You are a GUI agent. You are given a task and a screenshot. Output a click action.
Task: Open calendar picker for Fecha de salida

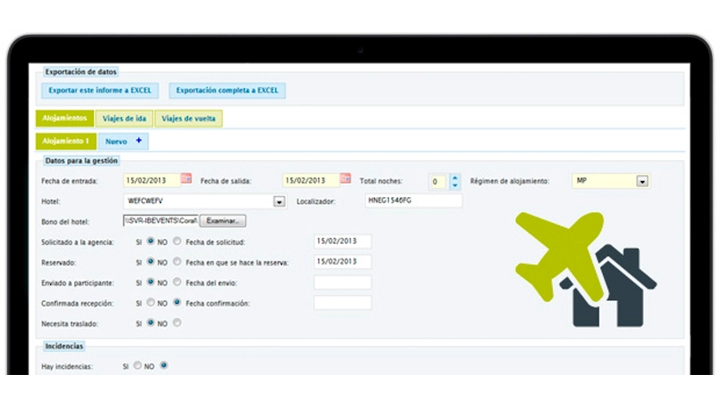point(345,179)
